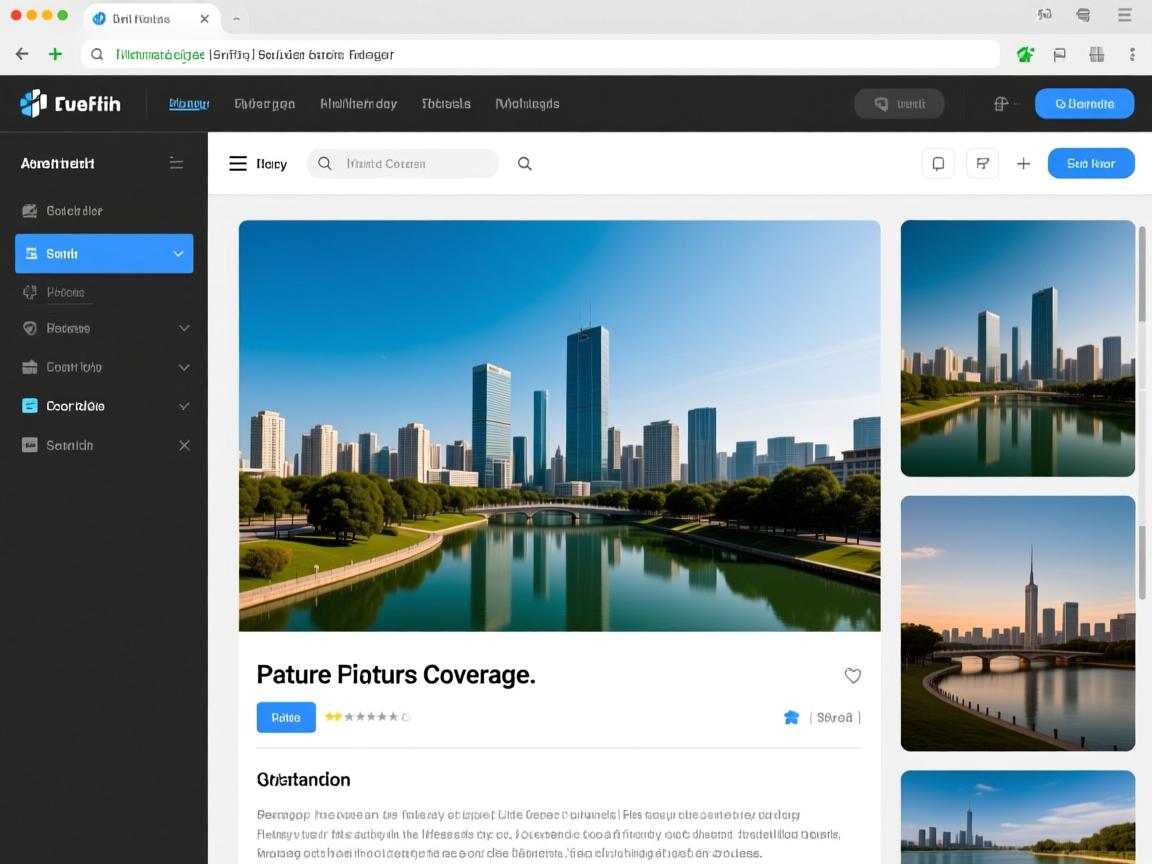Expand the highlighted blue sidebar item chevron
Viewport: 1152px width, 864px height.
[x=178, y=254]
